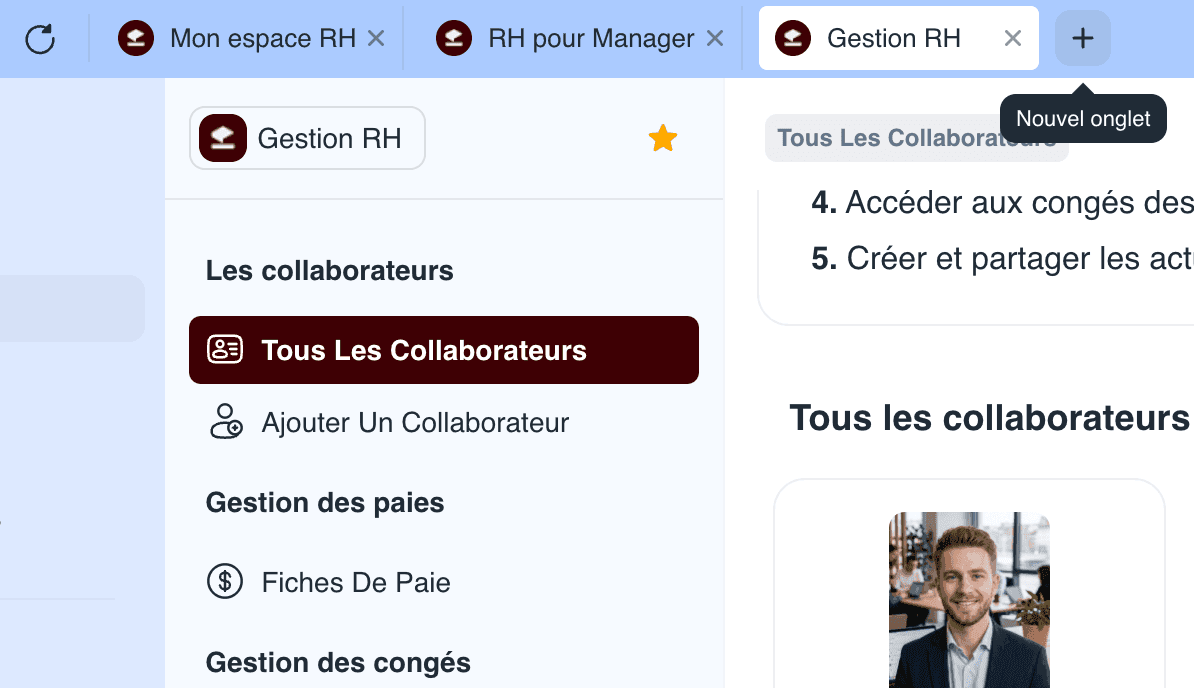This screenshot has width=1194, height=688.
Task: Open Tous Les Collaborateurs in the sidebar
Action: [x=444, y=350]
